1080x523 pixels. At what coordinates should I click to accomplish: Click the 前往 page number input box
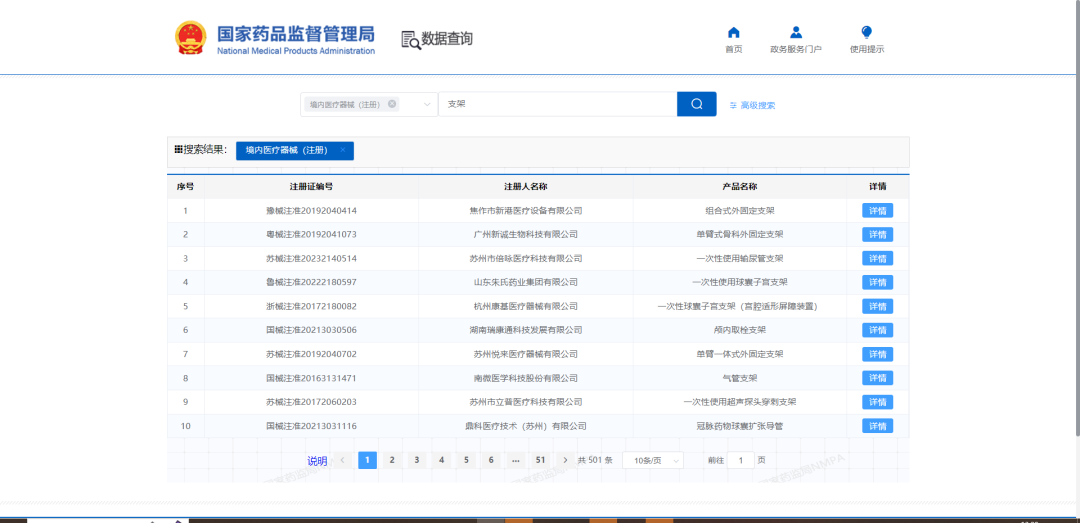coord(740,460)
